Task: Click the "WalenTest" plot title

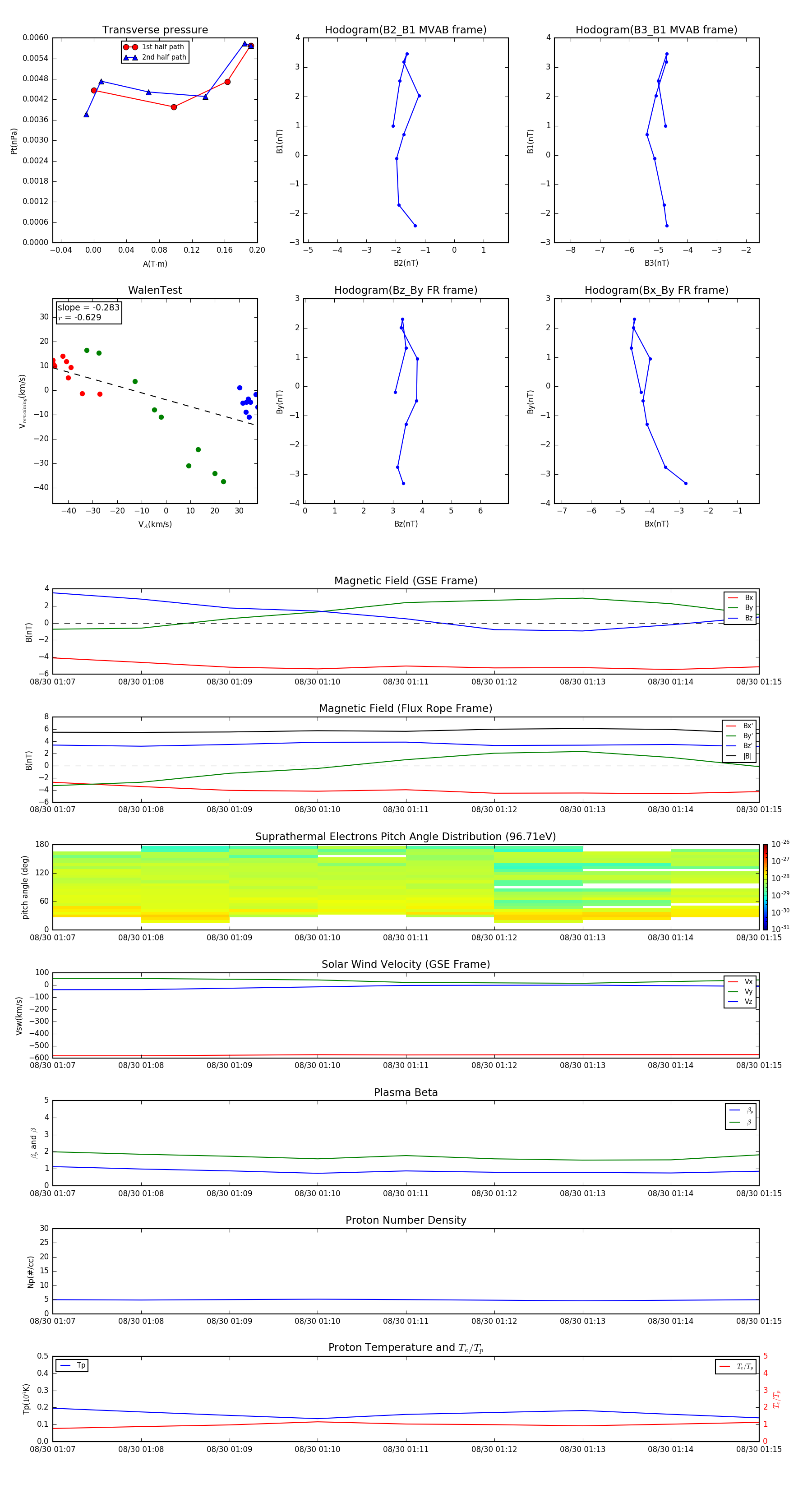Action: click(155, 290)
